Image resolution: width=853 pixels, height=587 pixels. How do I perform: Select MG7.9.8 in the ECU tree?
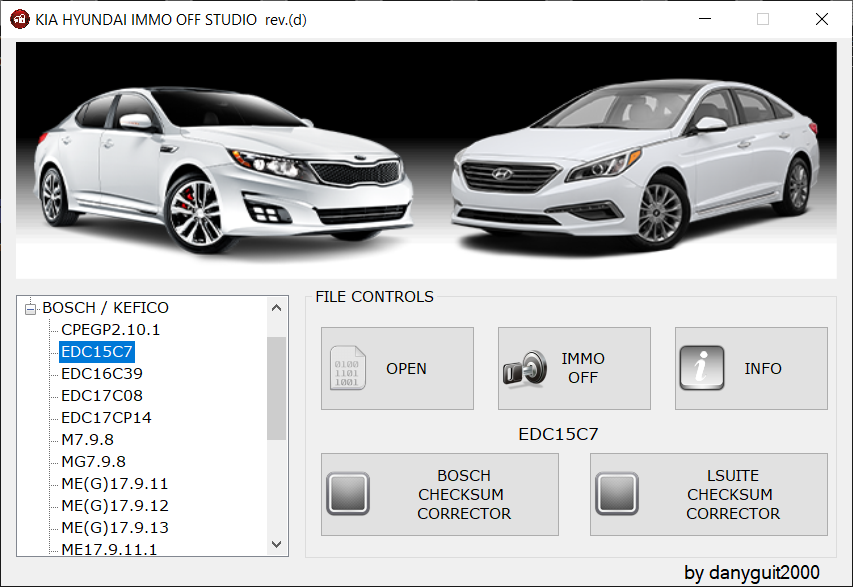tap(93, 462)
